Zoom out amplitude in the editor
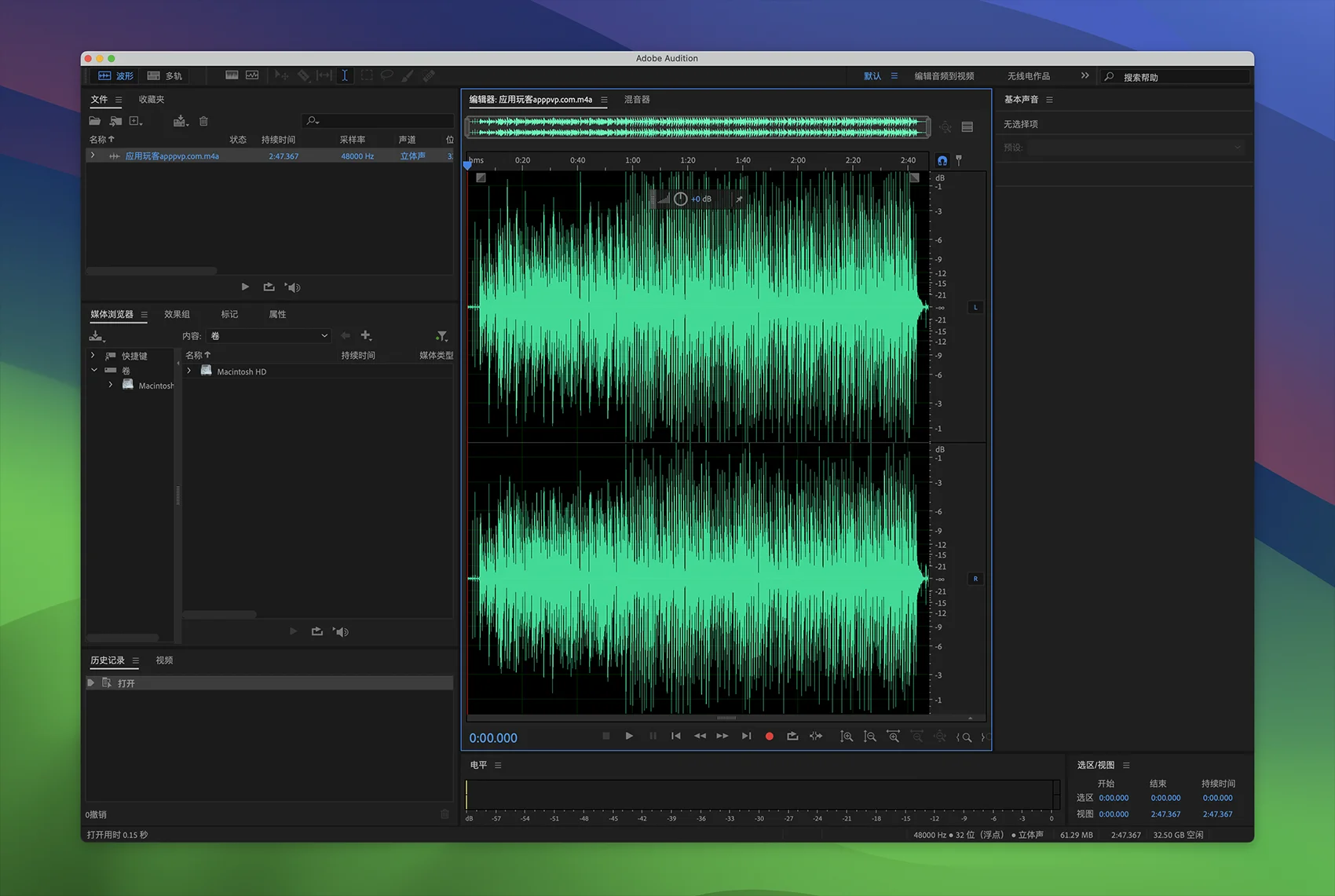 click(x=869, y=737)
